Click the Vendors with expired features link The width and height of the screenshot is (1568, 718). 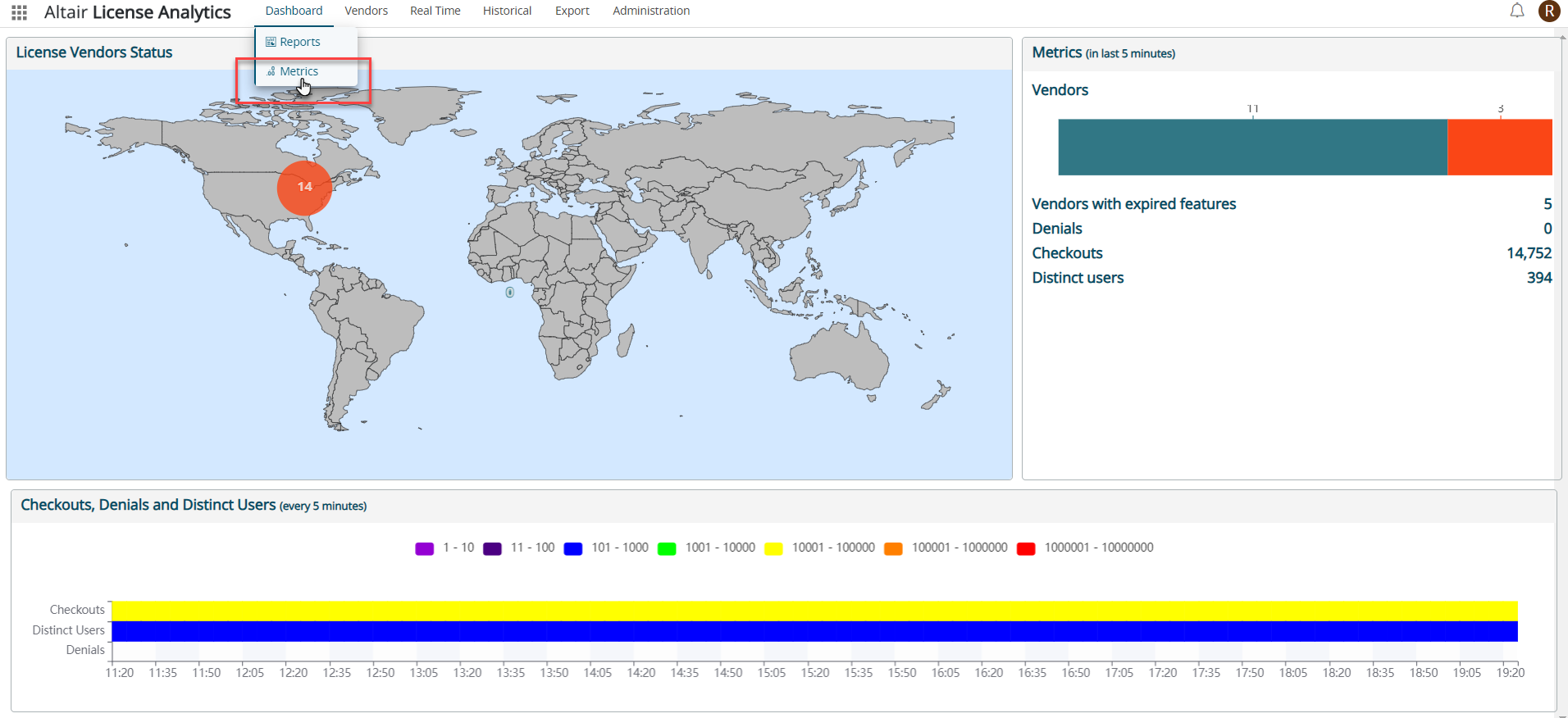(x=1133, y=204)
